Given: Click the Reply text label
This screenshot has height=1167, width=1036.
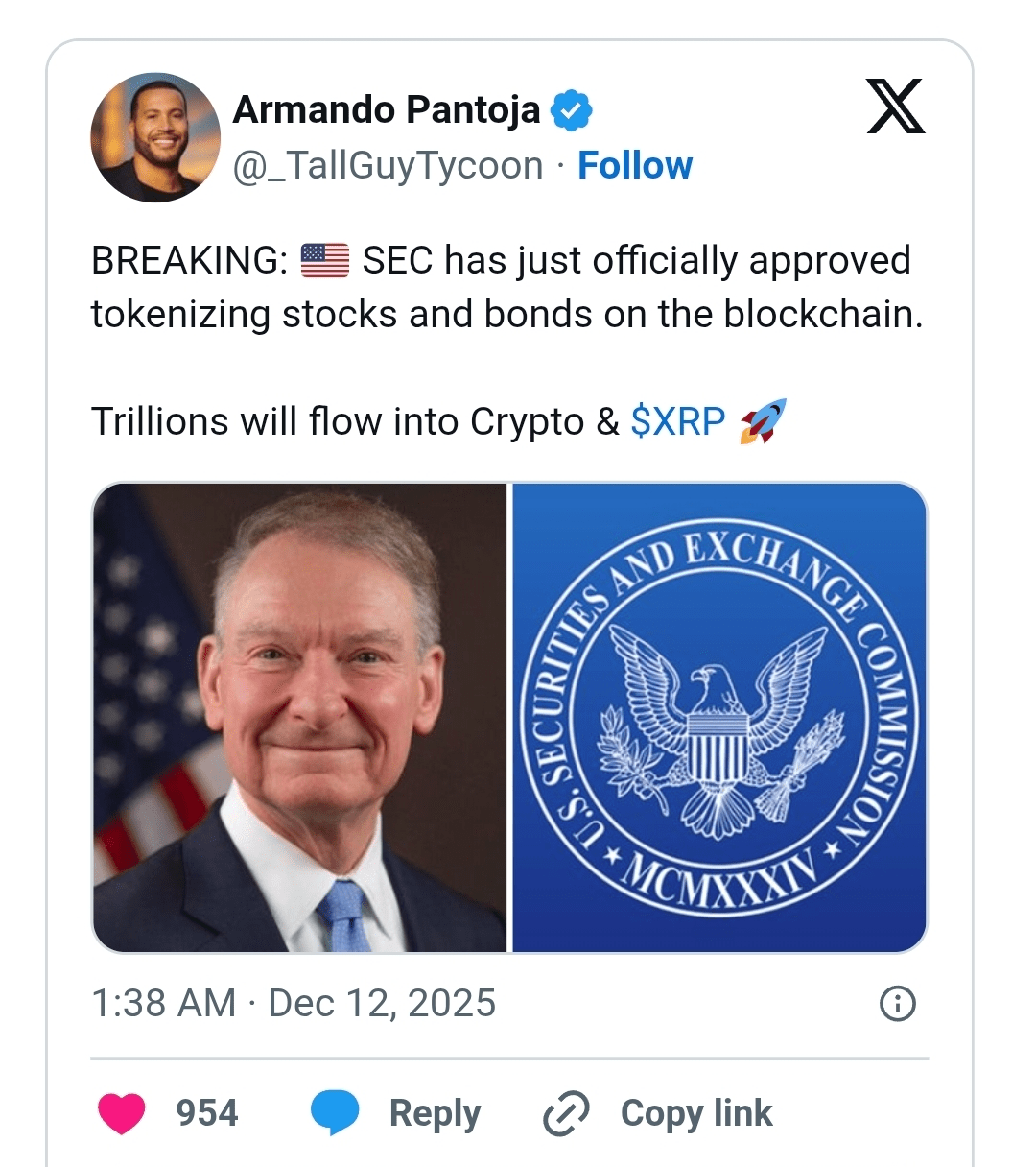Looking at the screenshot, I should pos(435,1113).
